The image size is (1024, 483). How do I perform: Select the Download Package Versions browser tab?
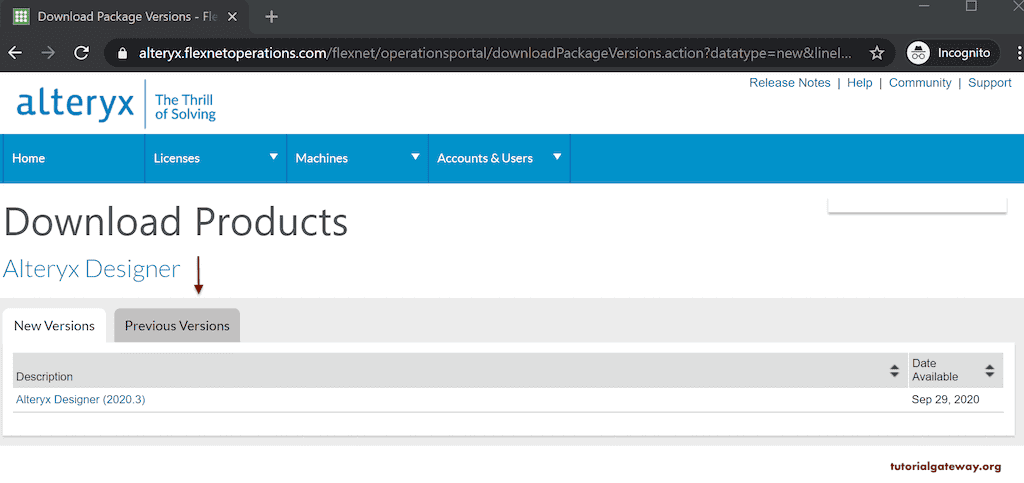click(x=126, y=16)
